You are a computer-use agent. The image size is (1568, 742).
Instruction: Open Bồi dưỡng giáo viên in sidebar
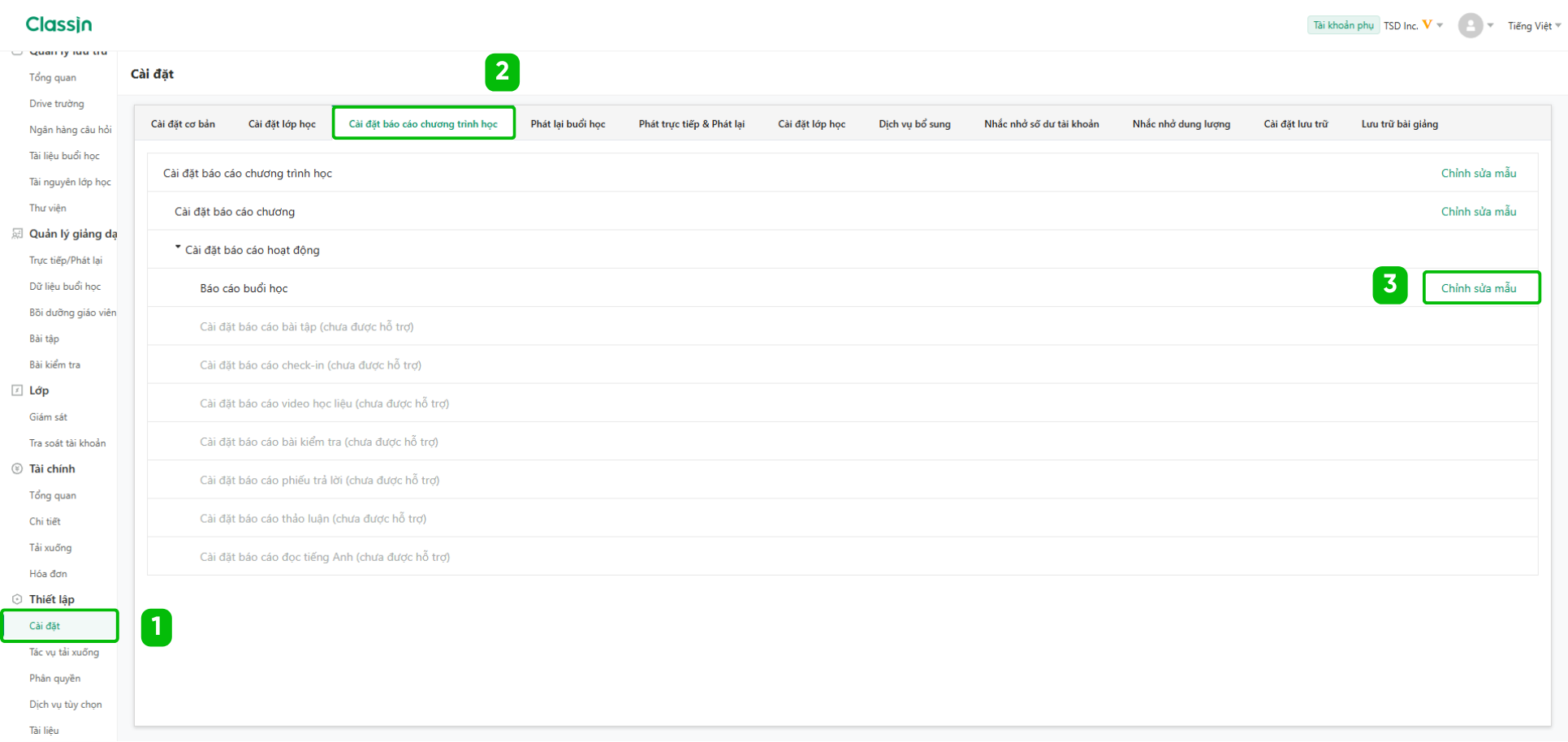tap(72, 313)
